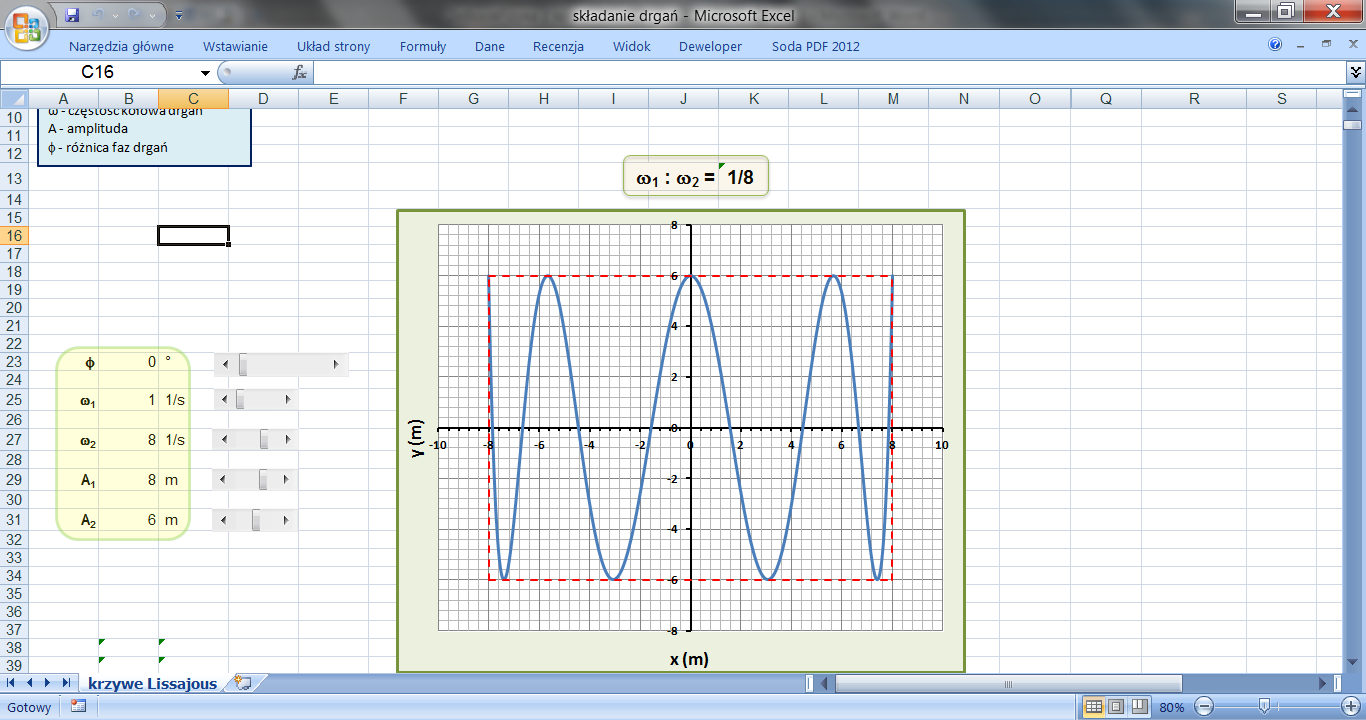
Task: Click the ω1 scrollbar thumb
Action: click(x=240, y=400)
